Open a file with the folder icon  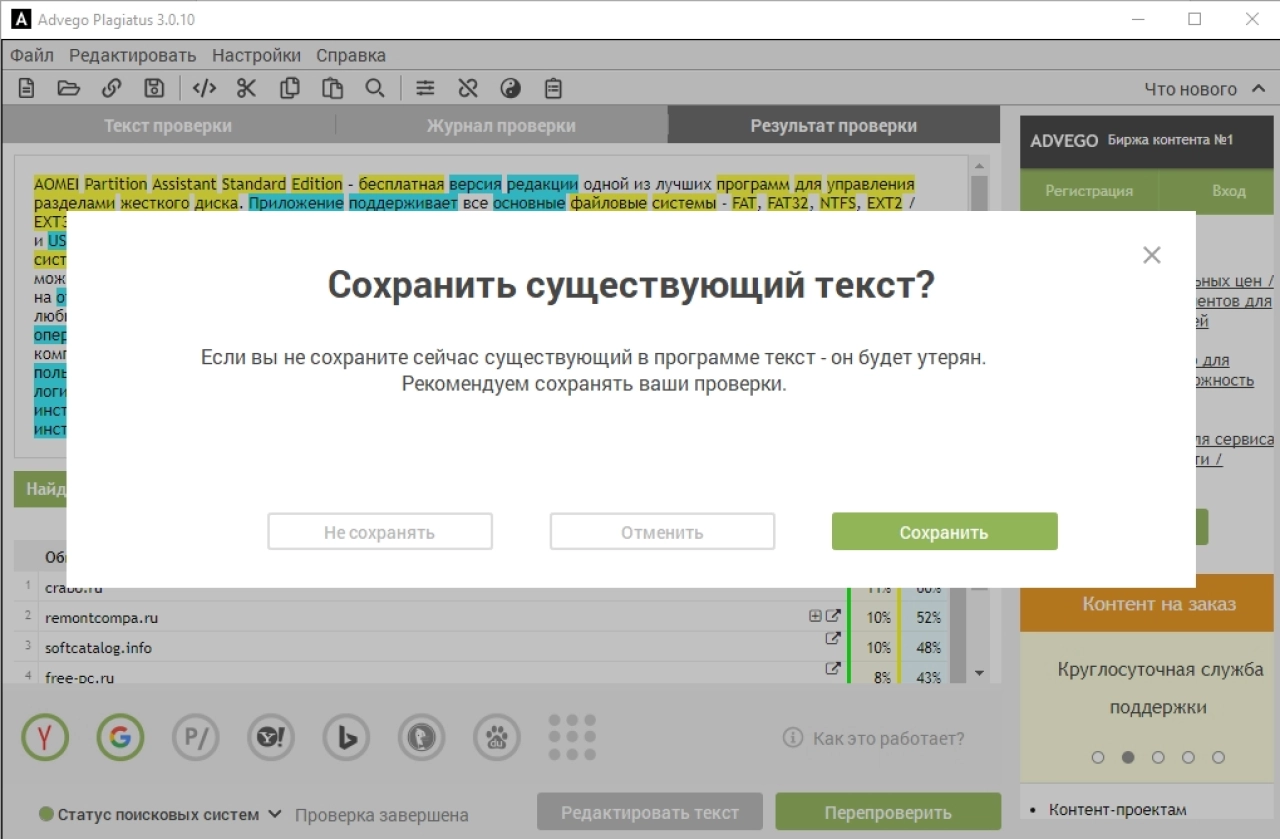pos(68,88)
